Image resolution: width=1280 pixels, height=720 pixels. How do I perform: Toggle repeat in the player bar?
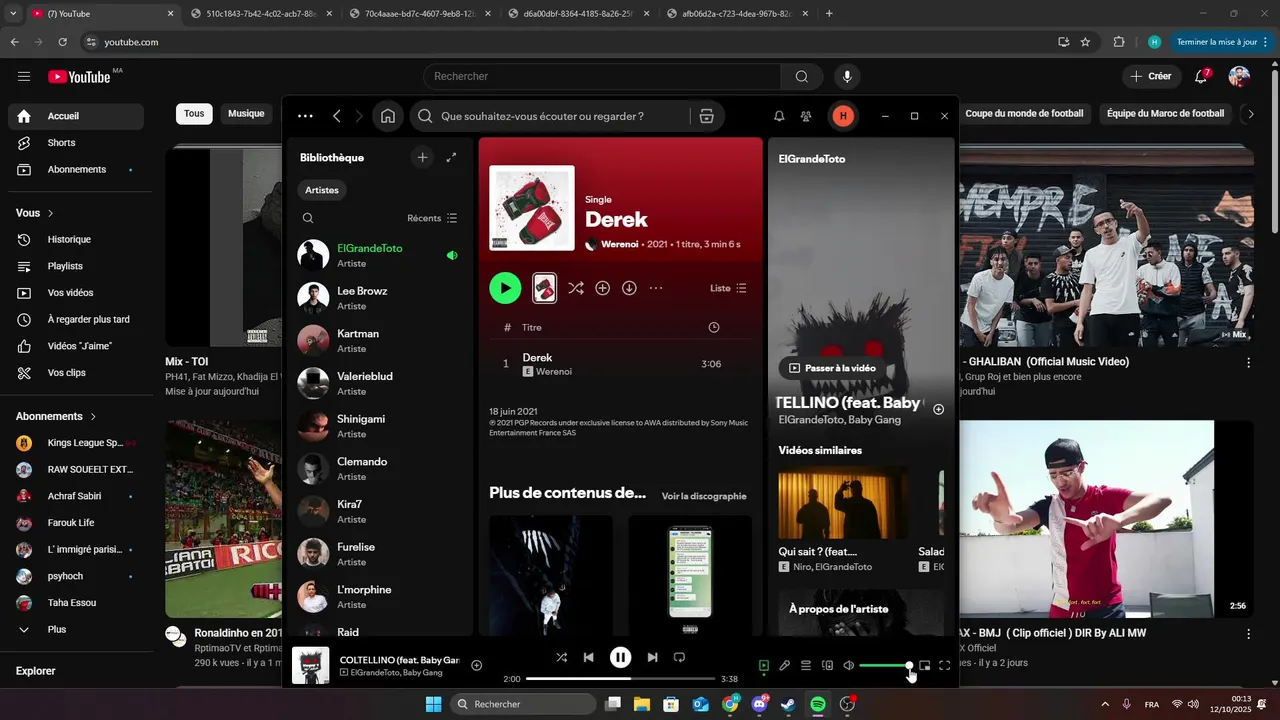(679, 657)
